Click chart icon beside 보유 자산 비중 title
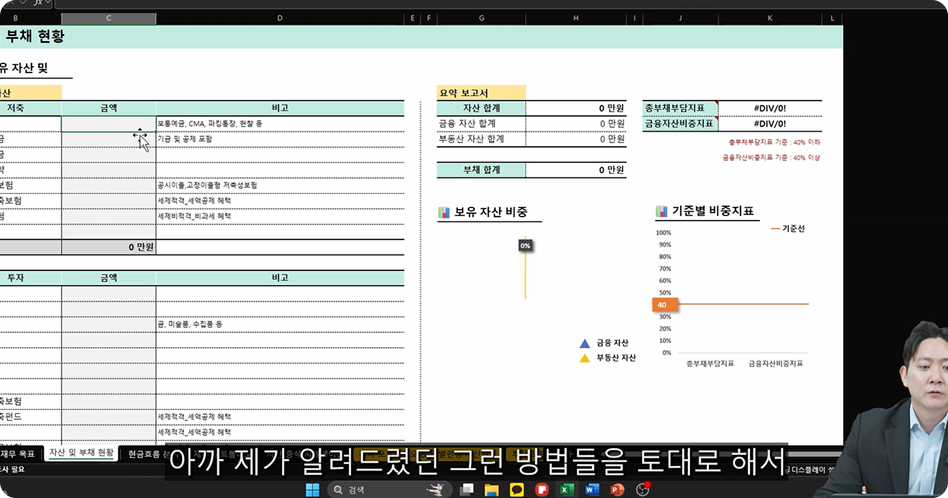The image size is (948, 498). pos(444,212)
